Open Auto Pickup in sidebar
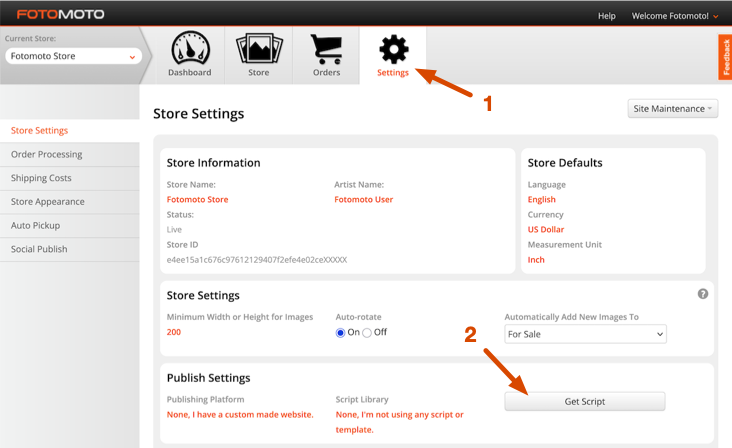The width and height of the screenshot is (732, 448). coord(70,226)
